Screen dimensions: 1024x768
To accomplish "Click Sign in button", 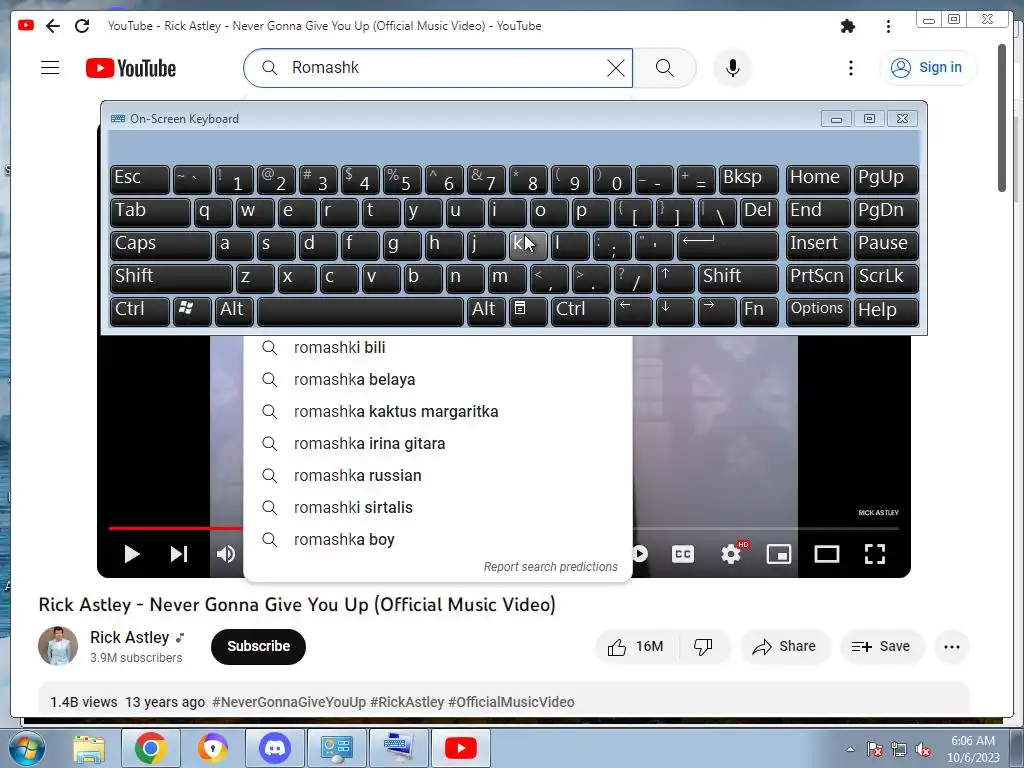I will click(928, 67).
